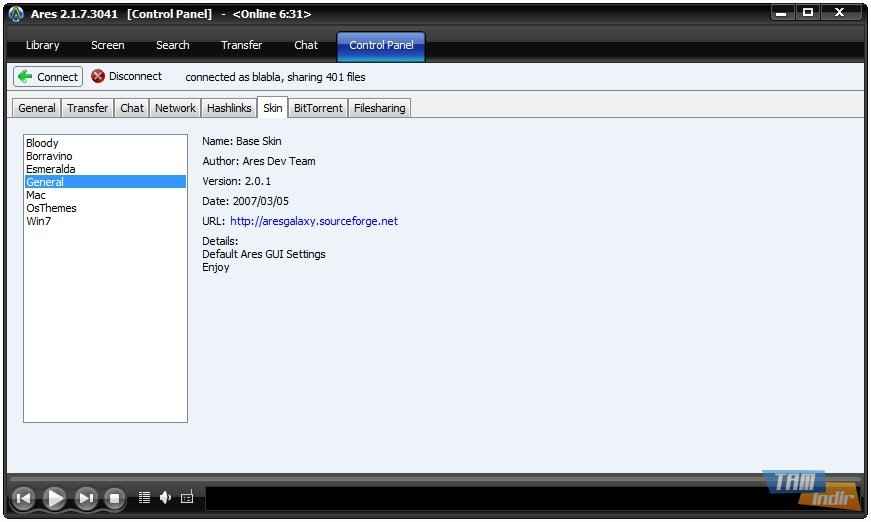Click the Ares logo in title bar
Screen dimensions: 871x522
click(16, 14)
